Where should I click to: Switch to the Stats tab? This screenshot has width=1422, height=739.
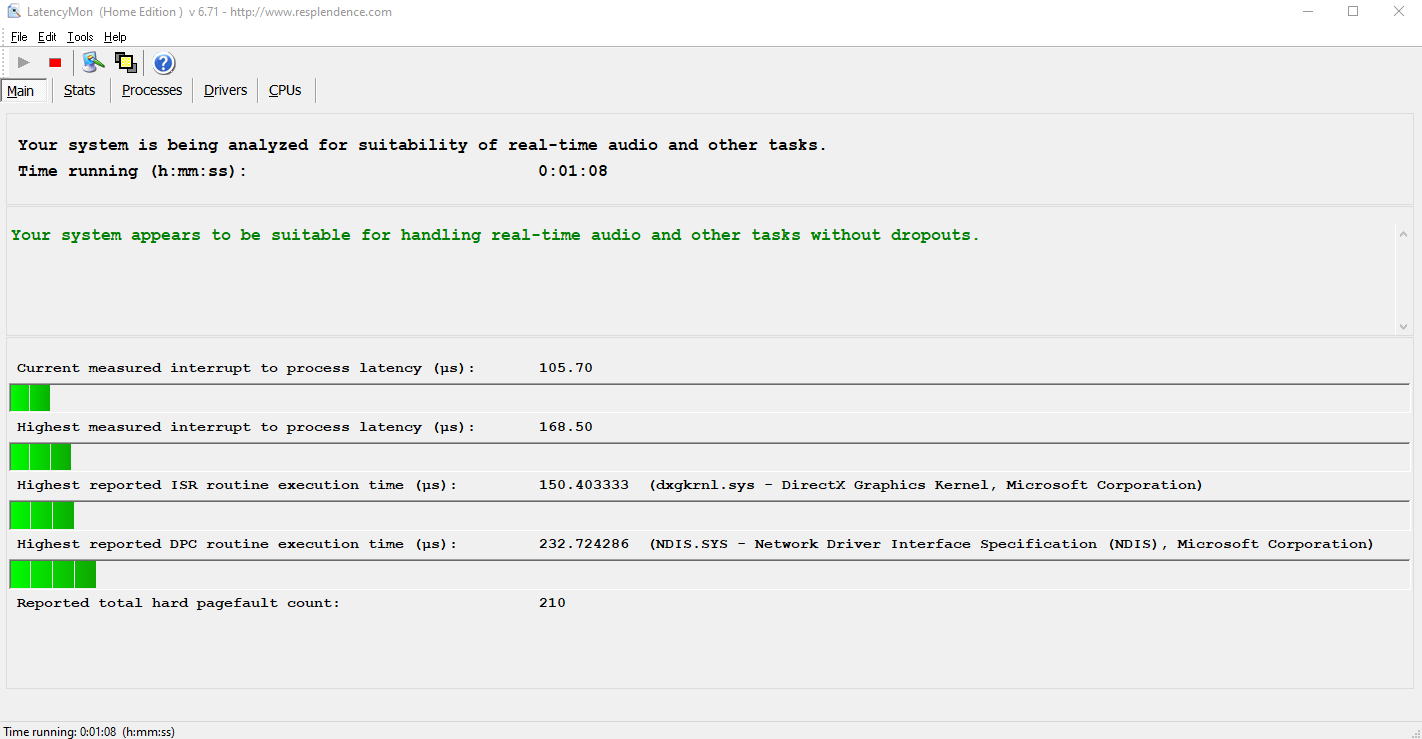coord(80,90)
